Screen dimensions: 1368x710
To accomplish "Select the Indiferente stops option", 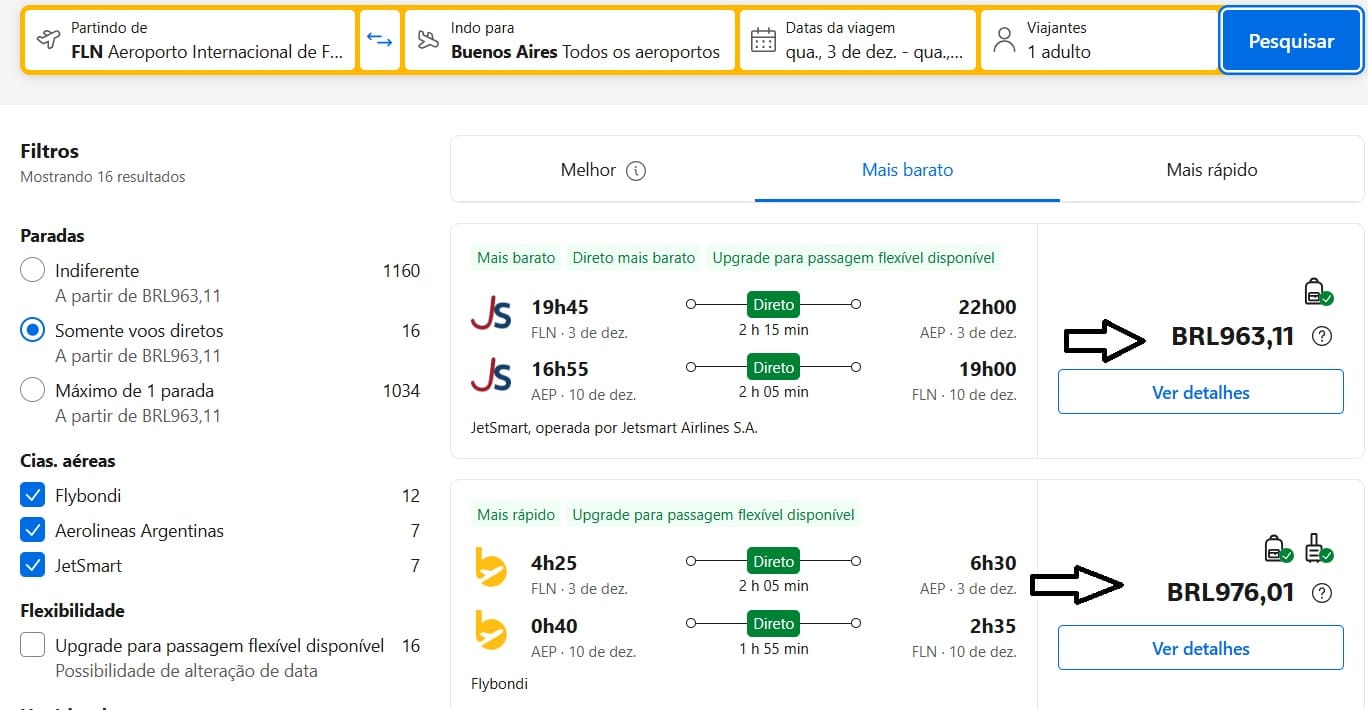I will tap(33, 271).
